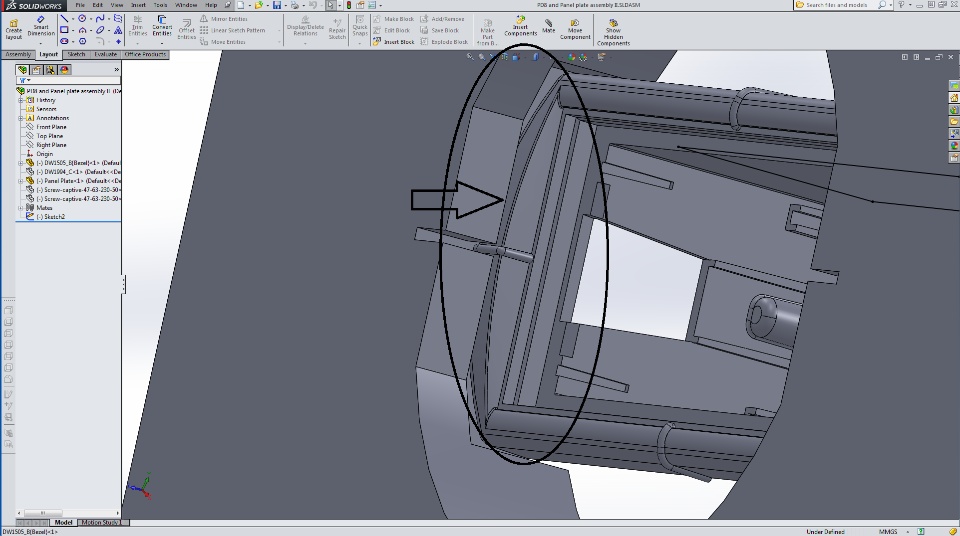Switch to the Evaluate tab
This screenshot has width=960, height=536.
pos(105,55)
